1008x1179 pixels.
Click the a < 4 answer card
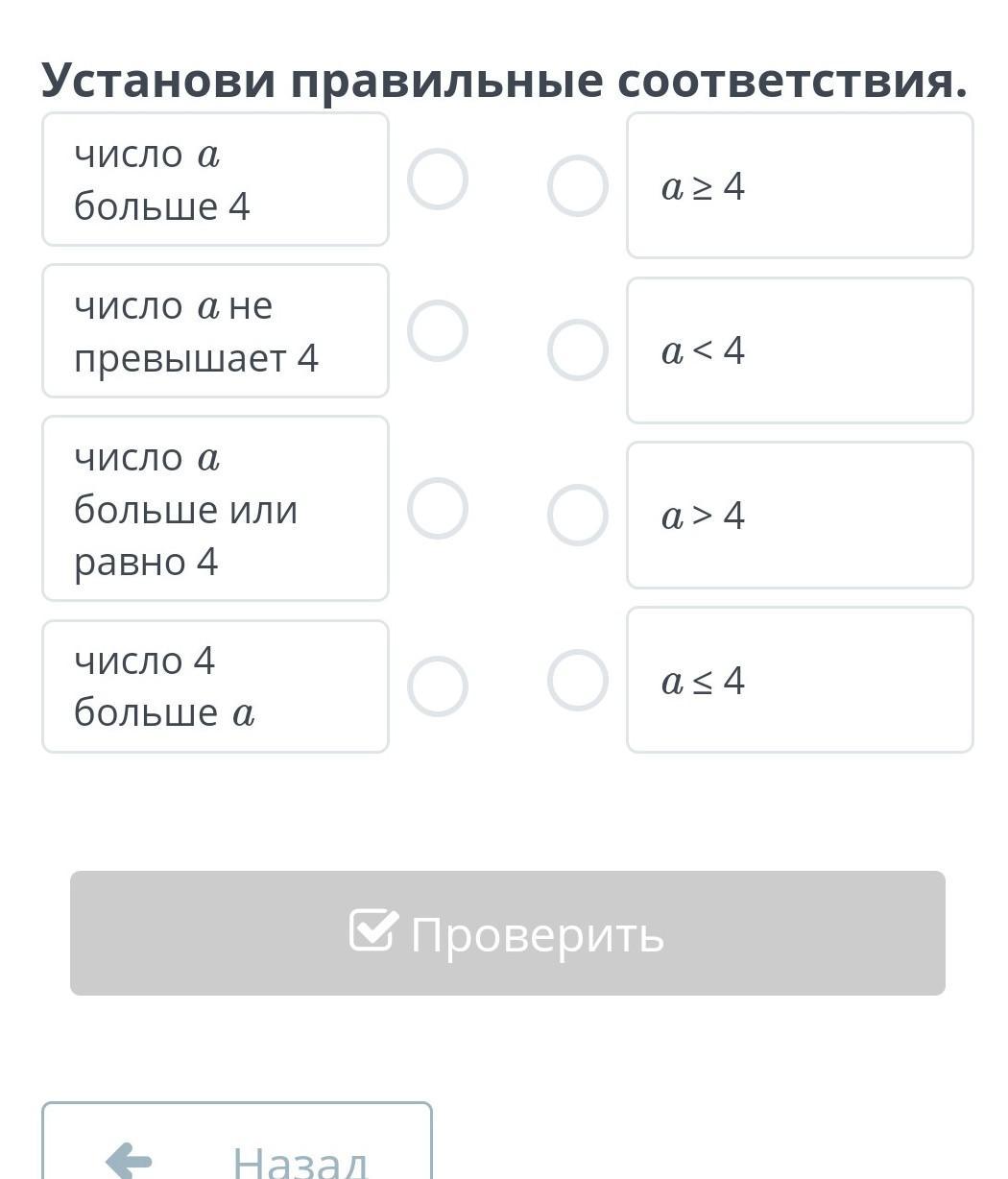coord(800,350)
